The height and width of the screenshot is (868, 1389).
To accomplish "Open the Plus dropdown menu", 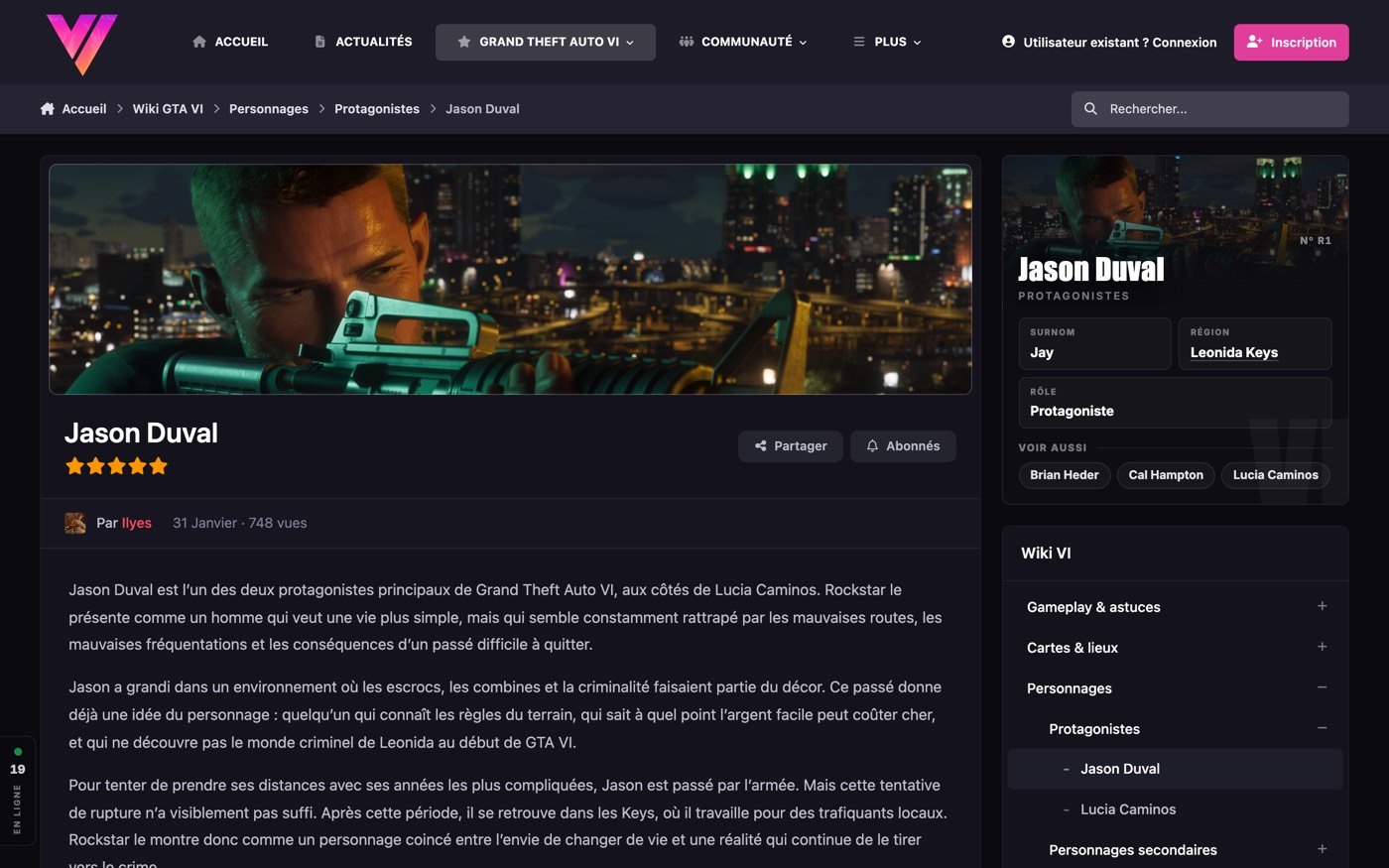I will click(x=887, y=42).
